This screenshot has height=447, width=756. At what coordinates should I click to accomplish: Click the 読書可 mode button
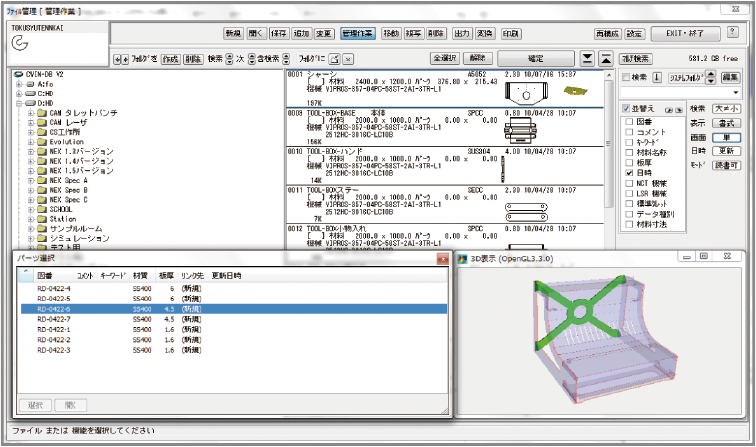click(726, 165)
